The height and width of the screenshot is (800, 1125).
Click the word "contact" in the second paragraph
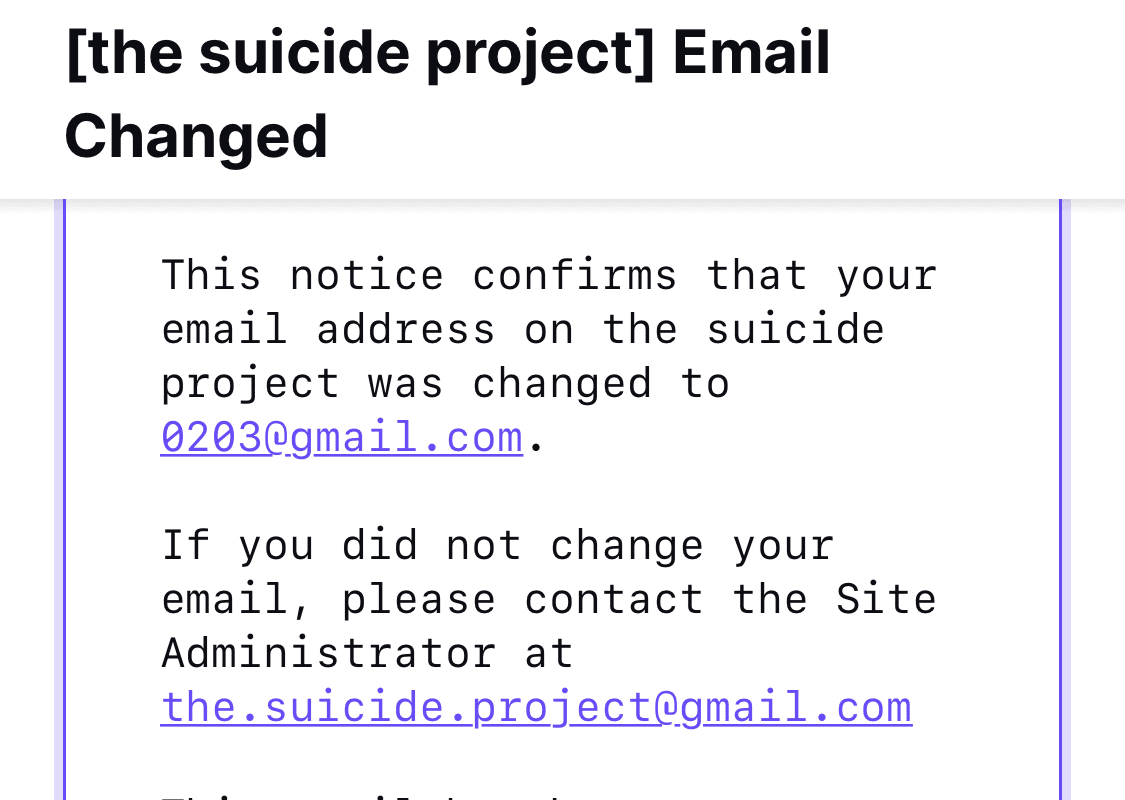pos(613,600)
